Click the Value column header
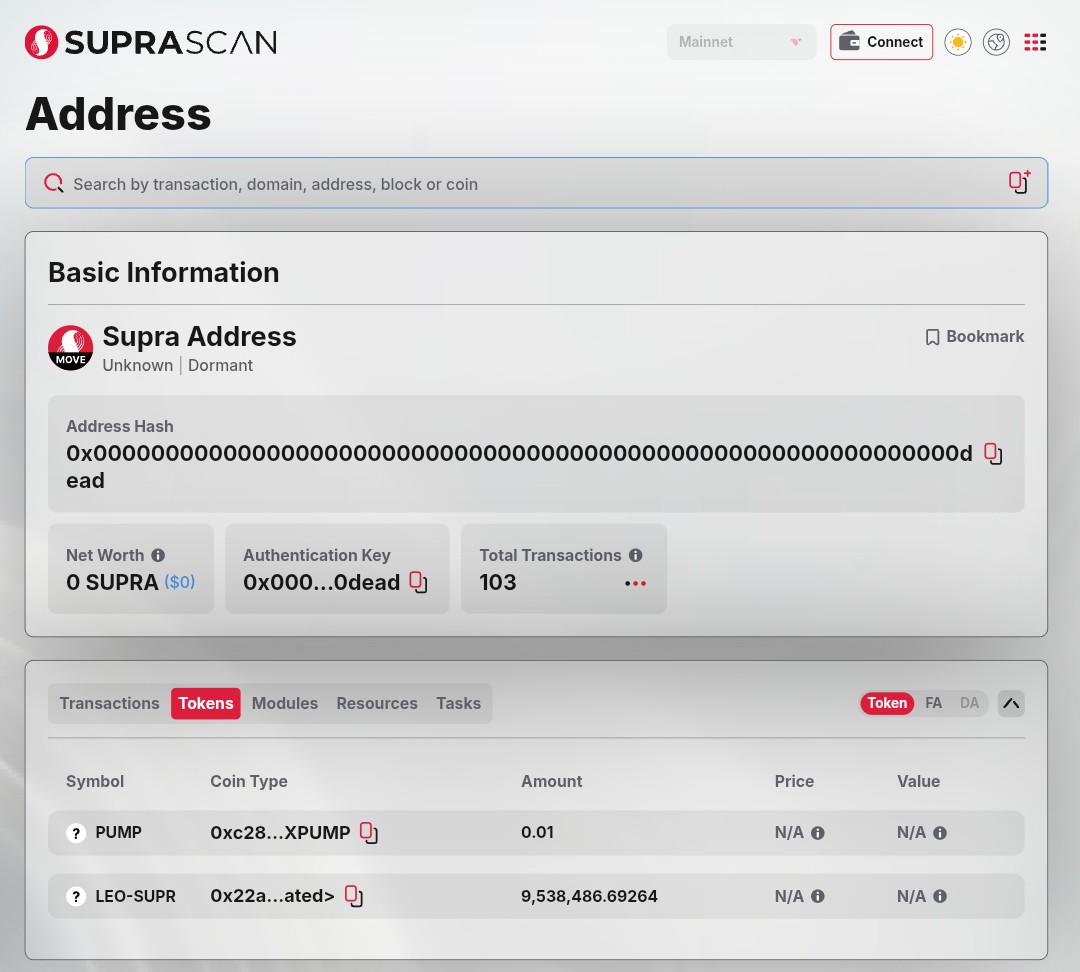The height and width of the screenshot is (972, 1080). click(x=918, y=781)
